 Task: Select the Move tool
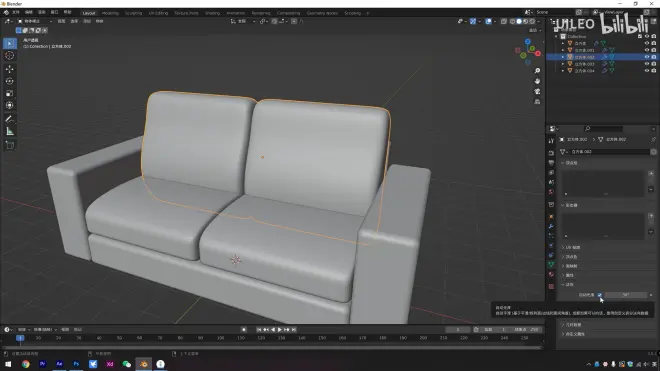click(x=10, y=69)
